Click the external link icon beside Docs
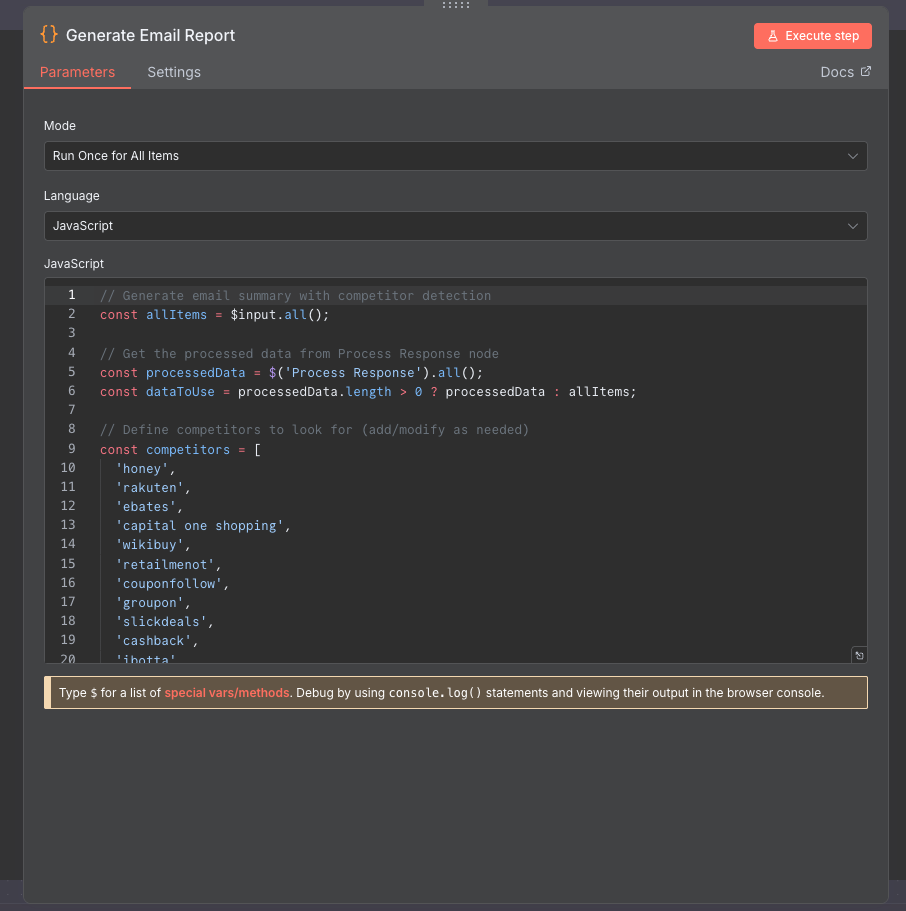 [x=865, y=71]
